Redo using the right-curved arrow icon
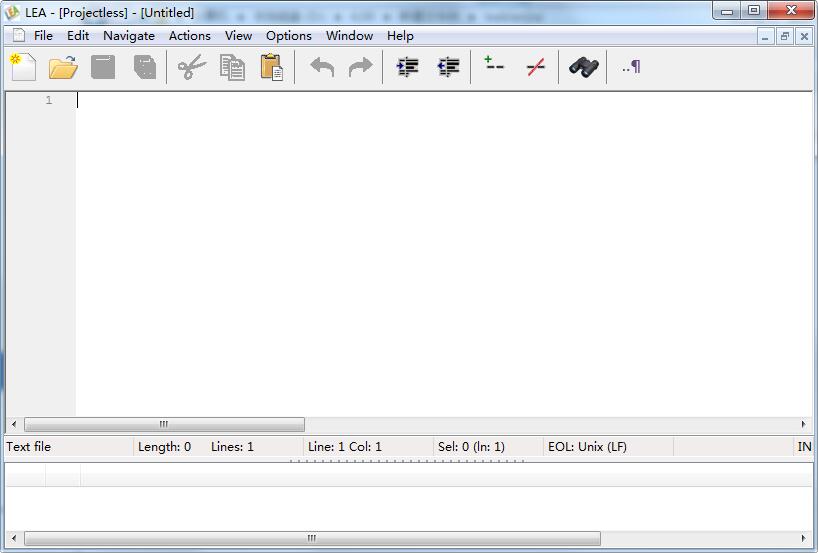This screenshot has height=553, width=818. pyautogui.click(x=361, y=67)
